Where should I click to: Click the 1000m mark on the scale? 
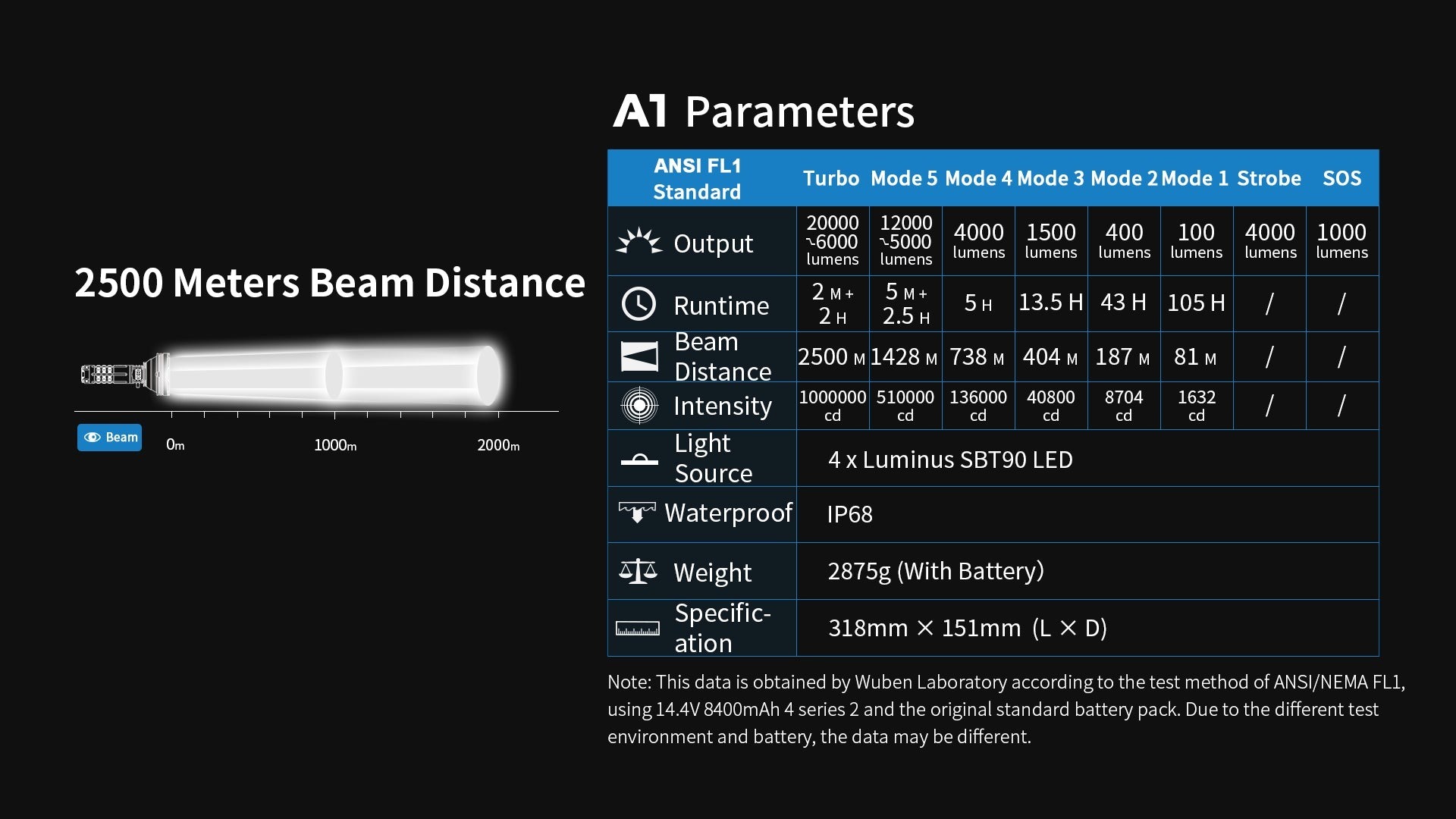335,445
